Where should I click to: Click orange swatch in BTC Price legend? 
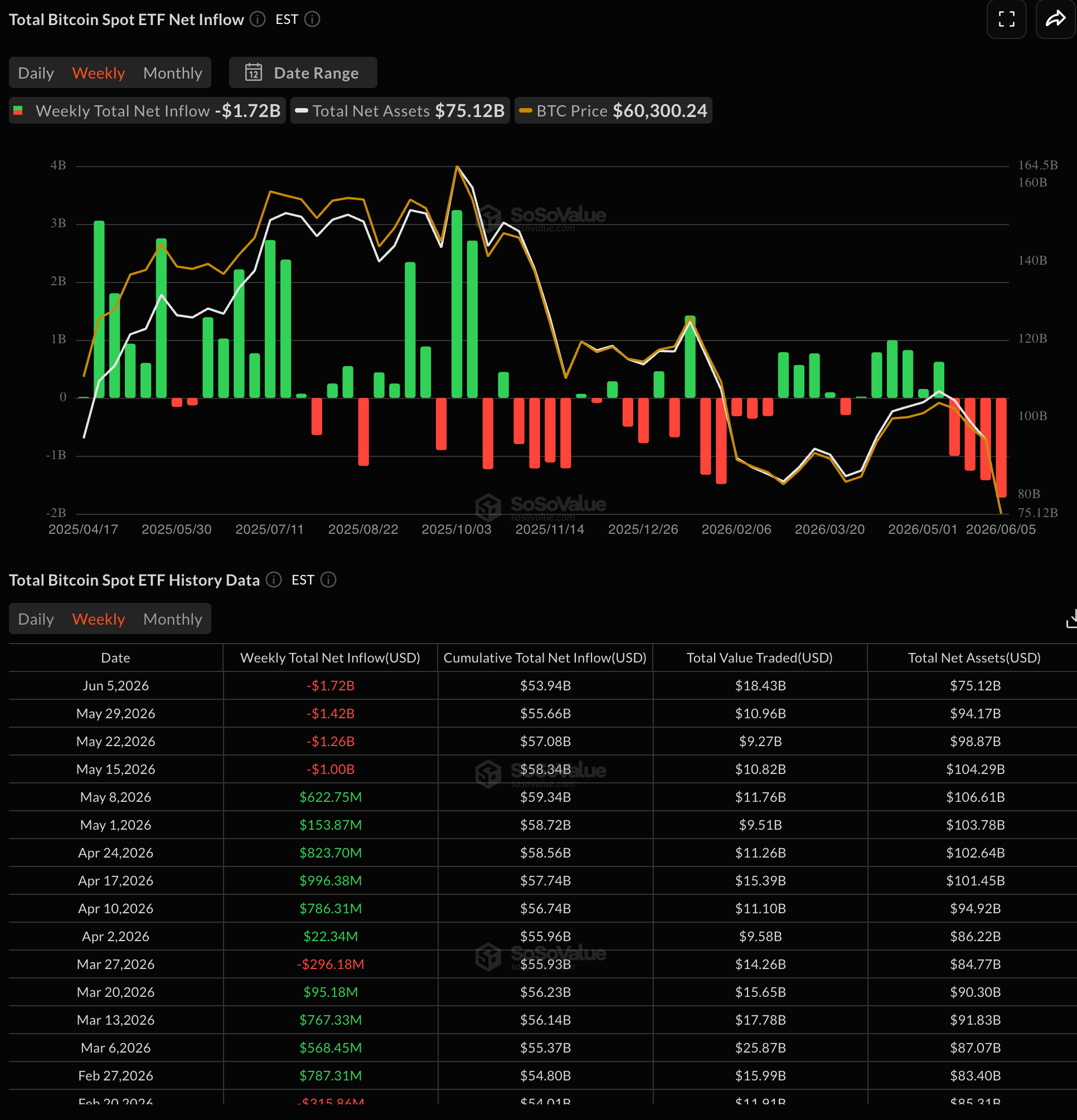point(526,111)
